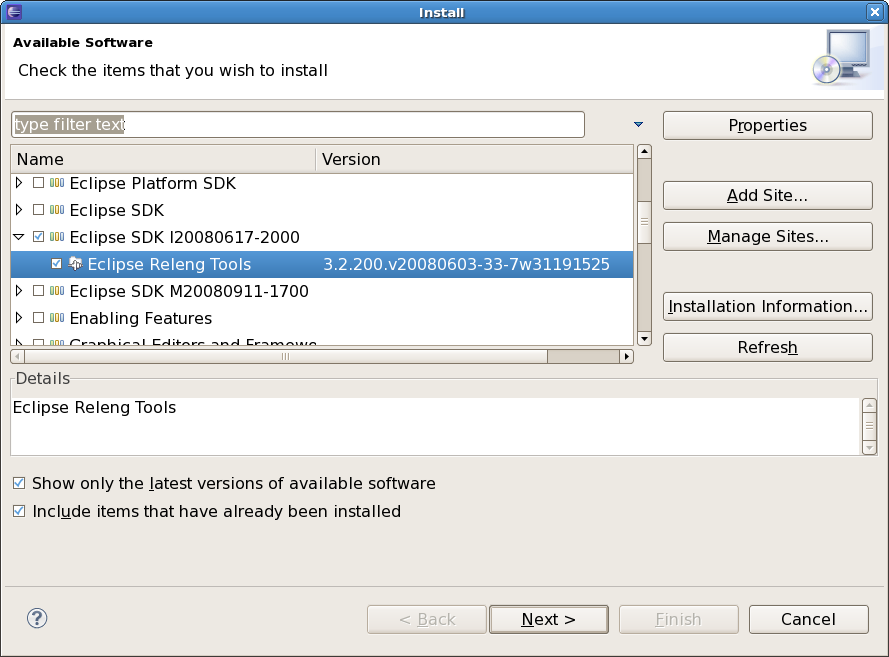This screenshot has height=657, width=889.
Task: Click the Add Site... button
Action: pos(768,196)
